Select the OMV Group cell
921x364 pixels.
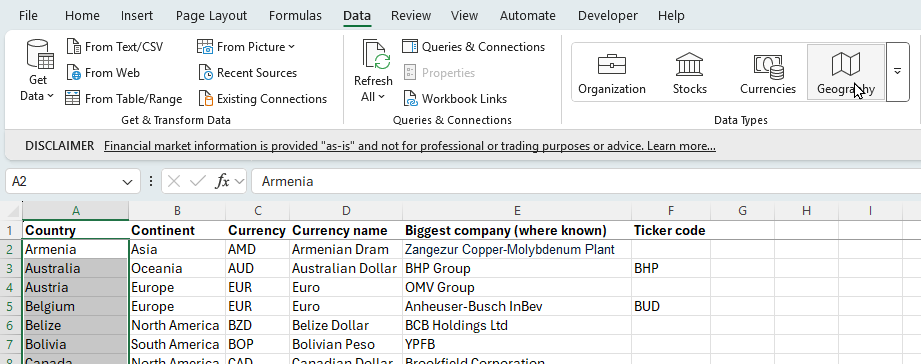pyautogui.click(x=517, y=288)
